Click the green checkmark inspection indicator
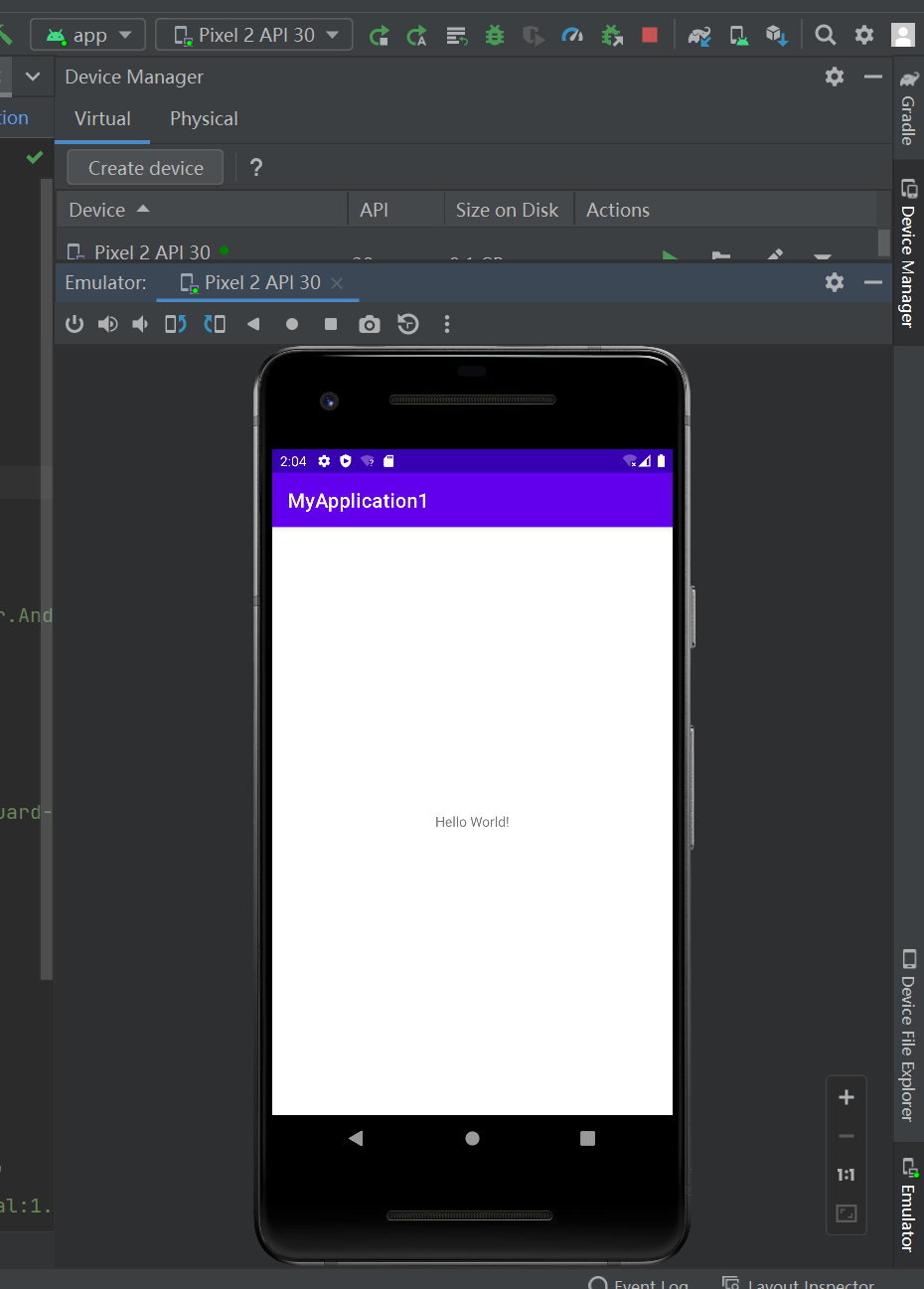The height and width of the screenshot is (1289, 924). point(35,157)
